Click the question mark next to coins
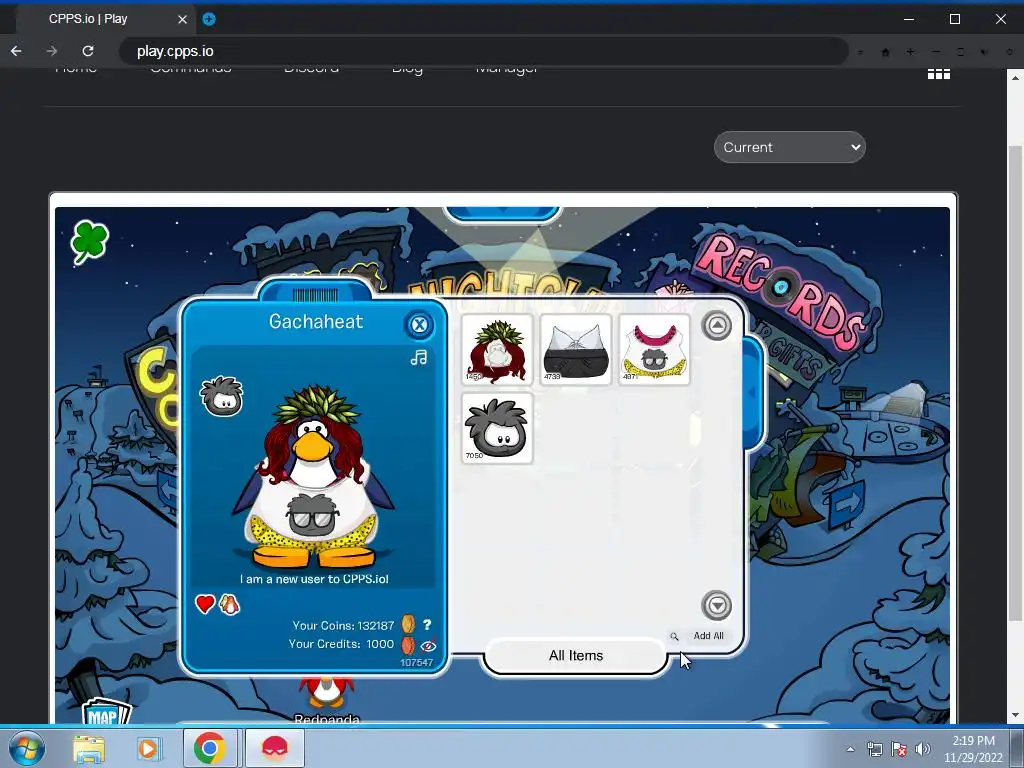The image size is (1024, 768). click(x=427, y=625)
